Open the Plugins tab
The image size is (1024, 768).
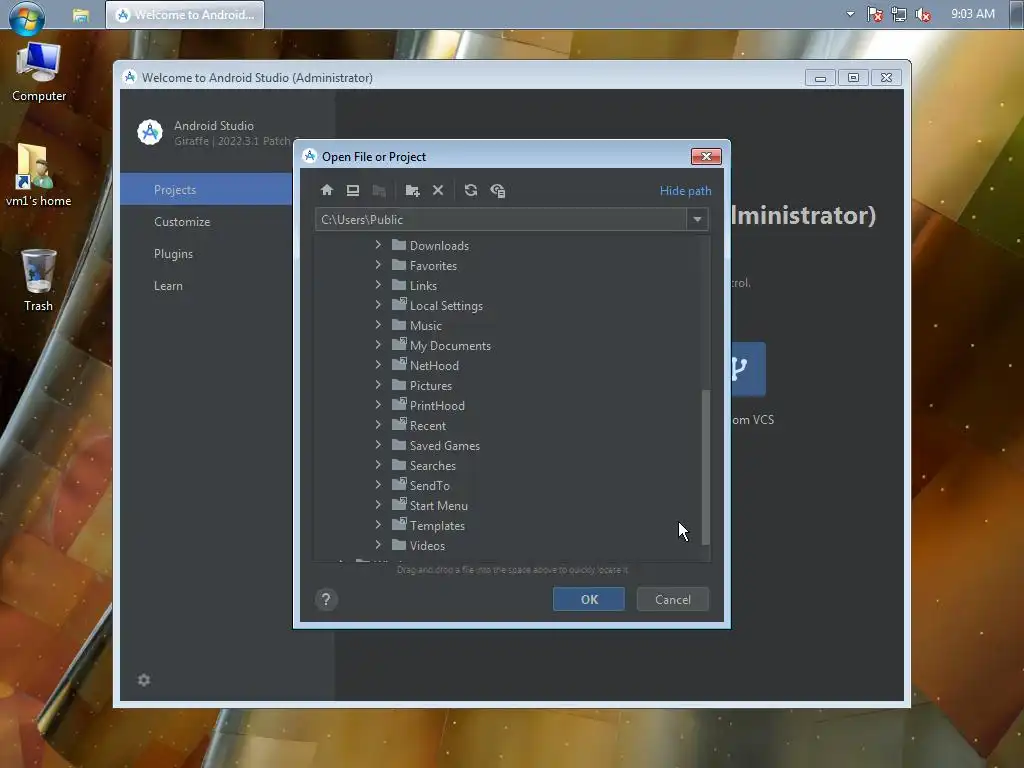(174, 253)
